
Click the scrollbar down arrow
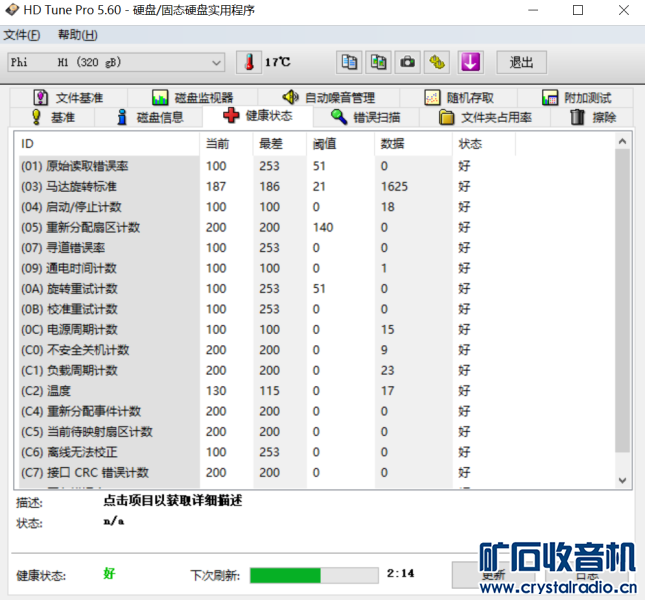pyautogui.click(x=622, y=480)
